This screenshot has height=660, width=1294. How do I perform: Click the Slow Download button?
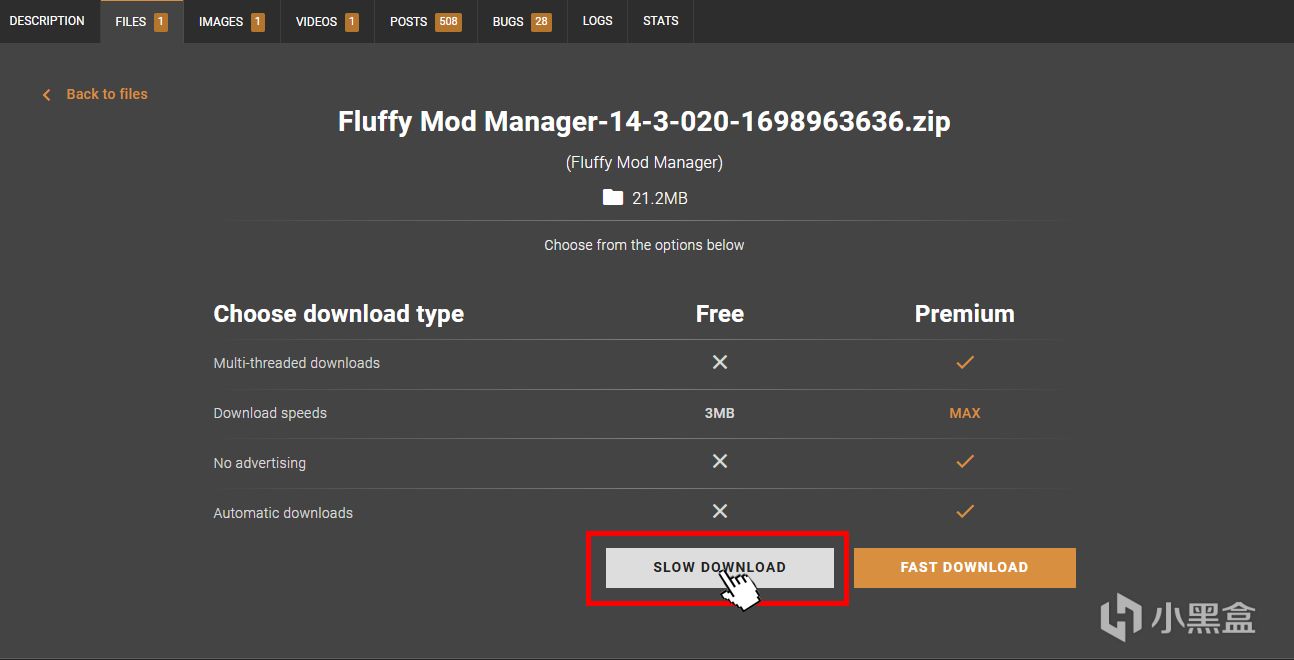click(720, 567)
